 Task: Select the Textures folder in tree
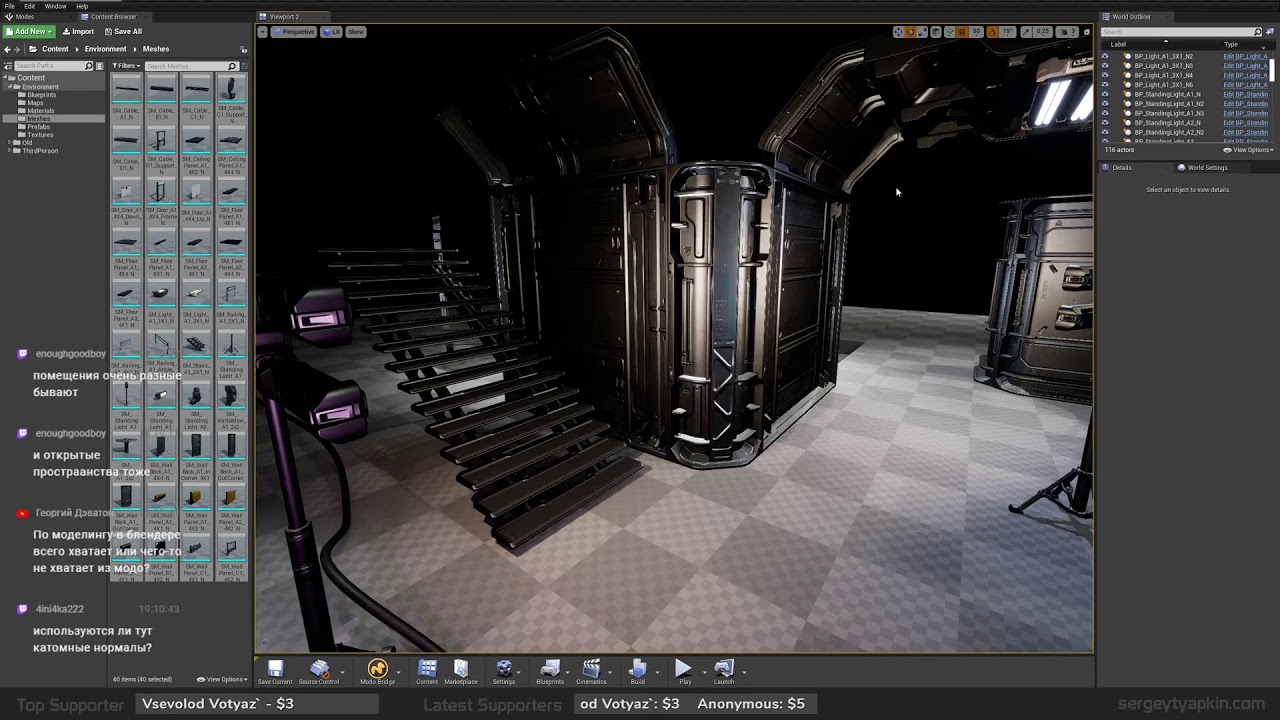40,135
